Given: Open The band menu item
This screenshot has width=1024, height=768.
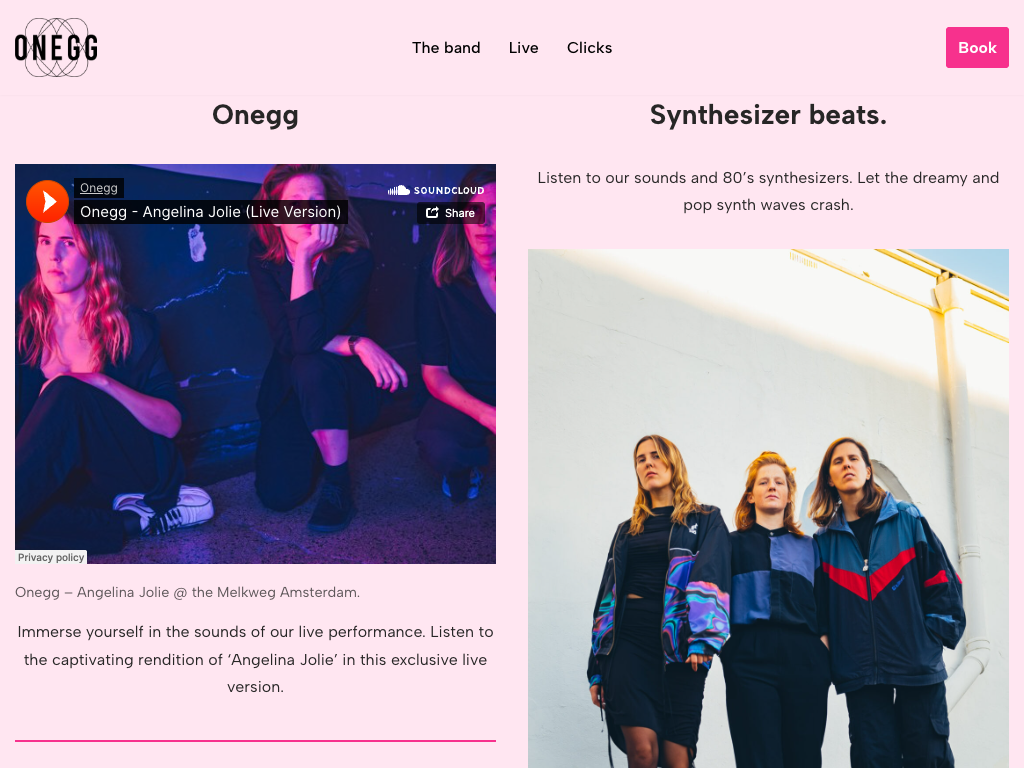Looking at the screenshot, I should 446,48.
